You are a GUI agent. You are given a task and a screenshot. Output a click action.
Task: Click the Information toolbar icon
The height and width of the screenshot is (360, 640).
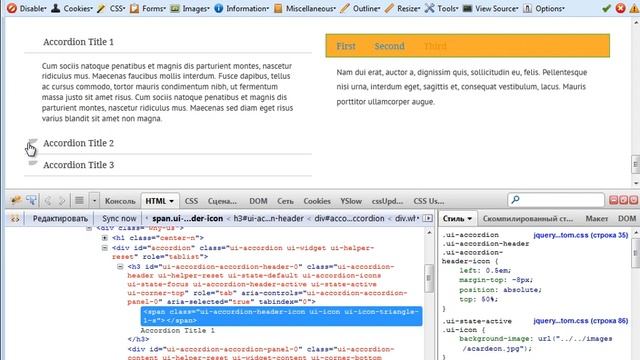click(x=219, y=8)
